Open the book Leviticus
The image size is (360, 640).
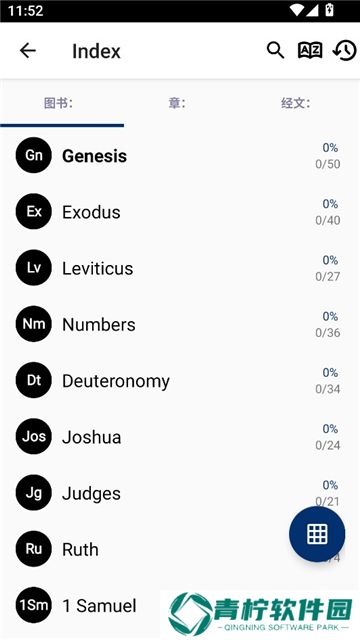(98, 269)
